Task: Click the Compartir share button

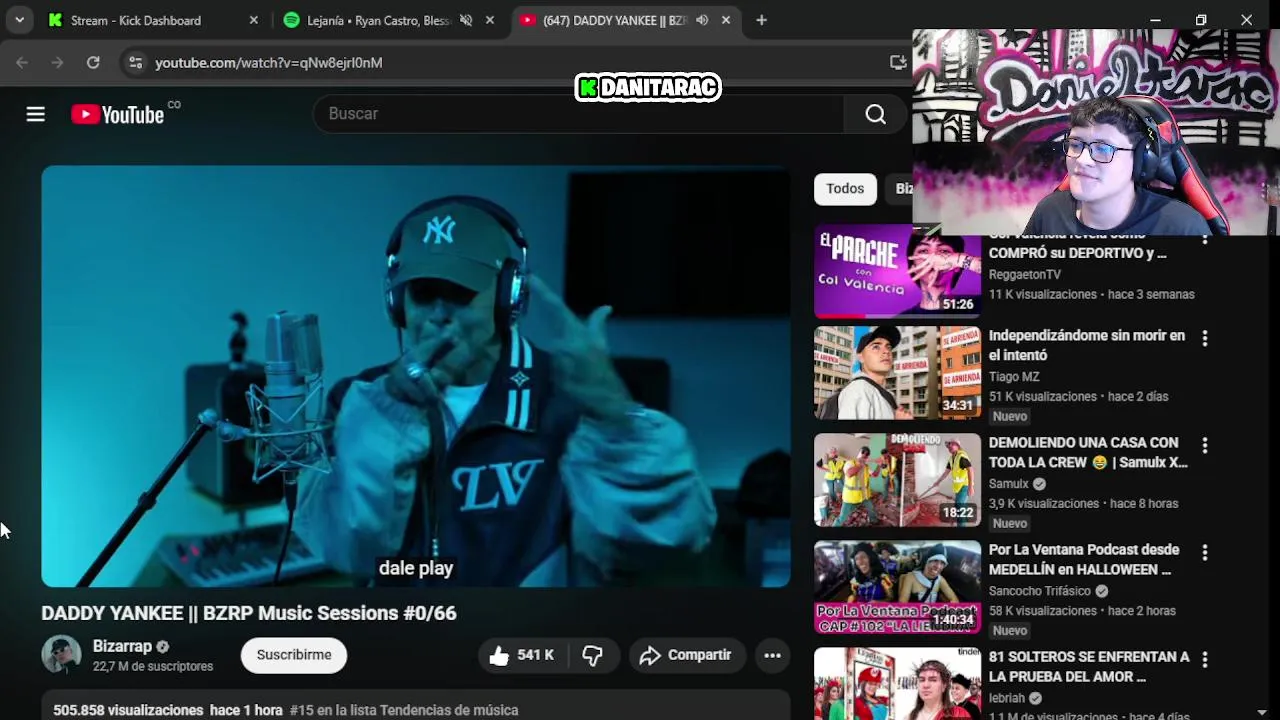Action: click(686, 655)
